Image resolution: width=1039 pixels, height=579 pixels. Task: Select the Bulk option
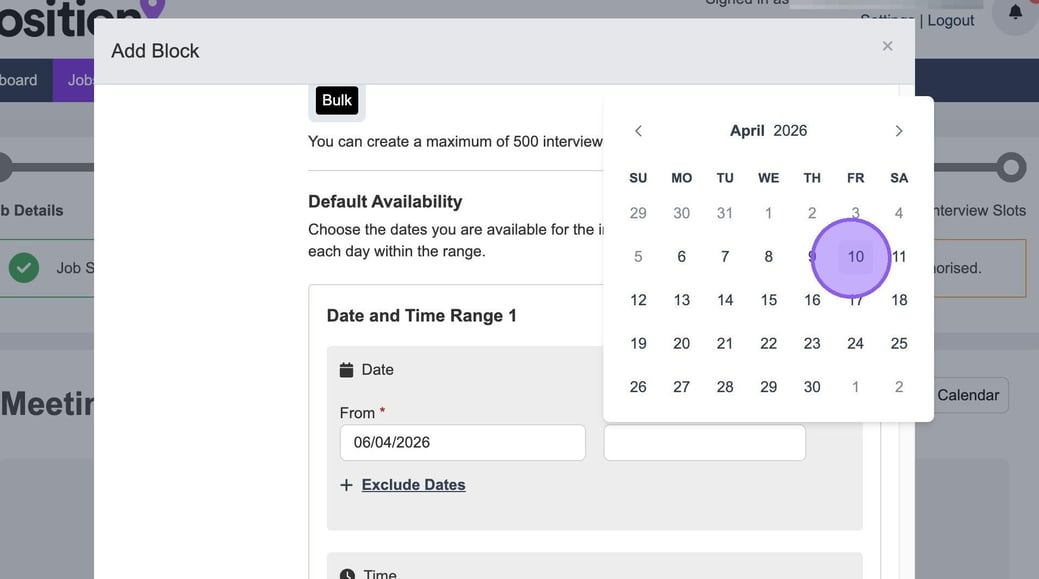click(x=337, y=100)
